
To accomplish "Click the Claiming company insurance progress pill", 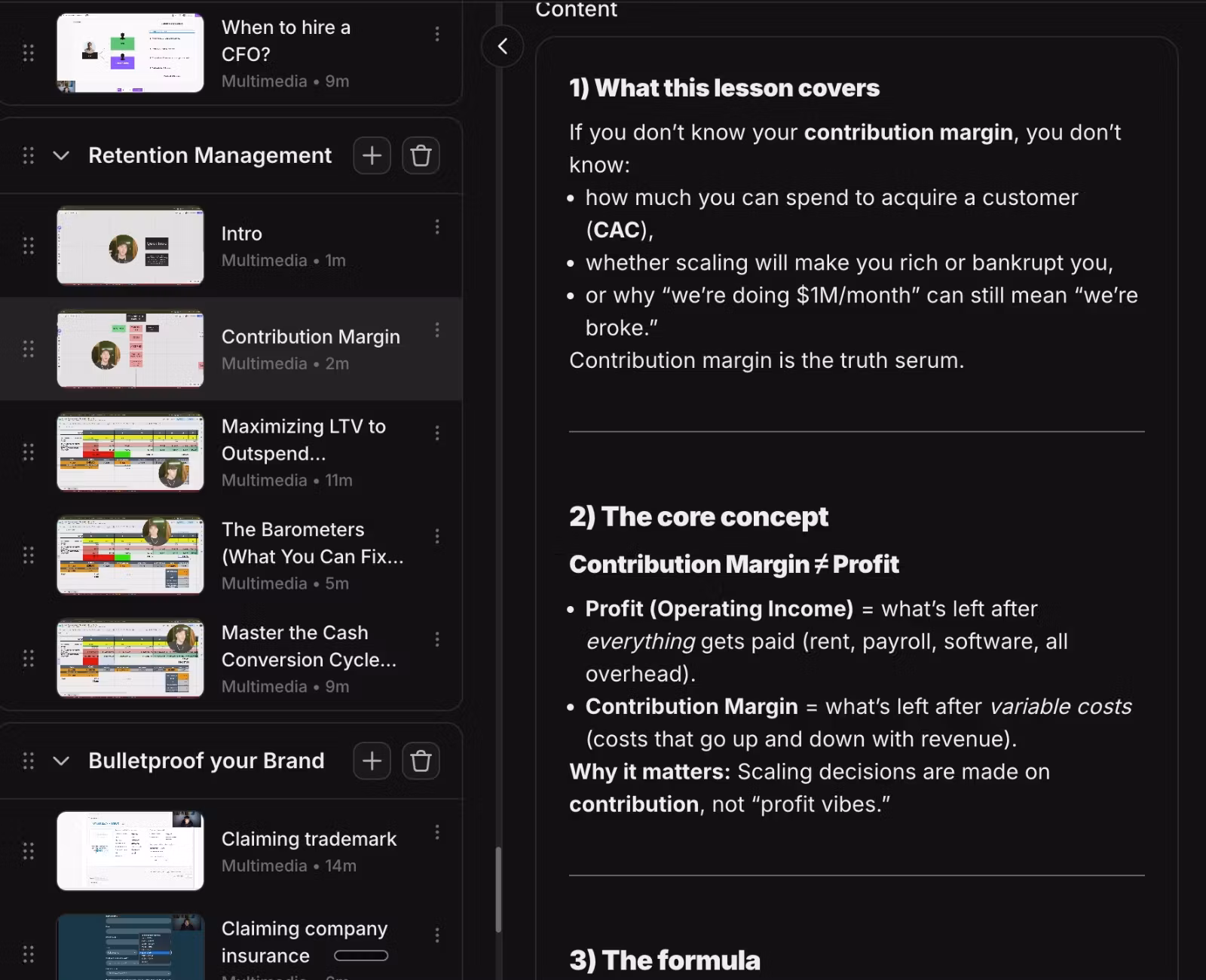I will pos(361,956).
